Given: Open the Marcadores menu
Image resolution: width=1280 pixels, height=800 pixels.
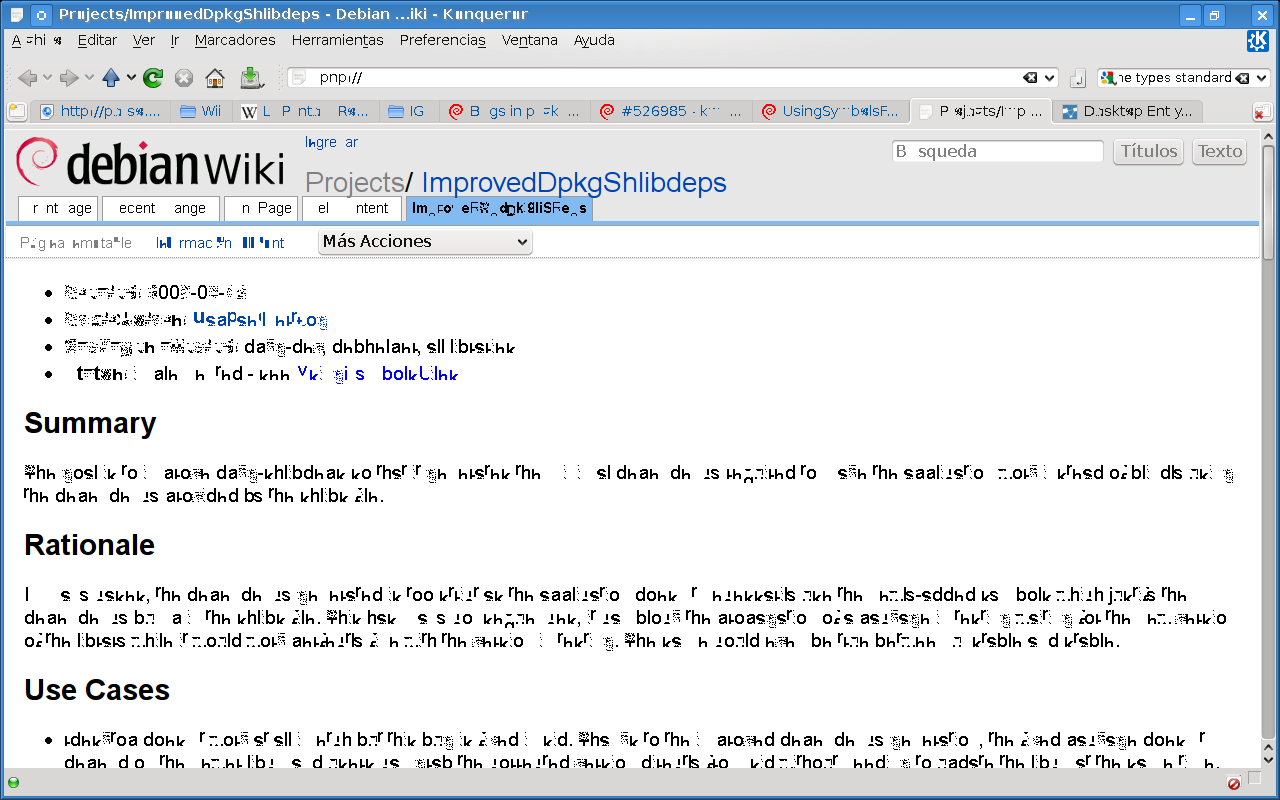Looking at the screenshot, I should pos(235,41).
